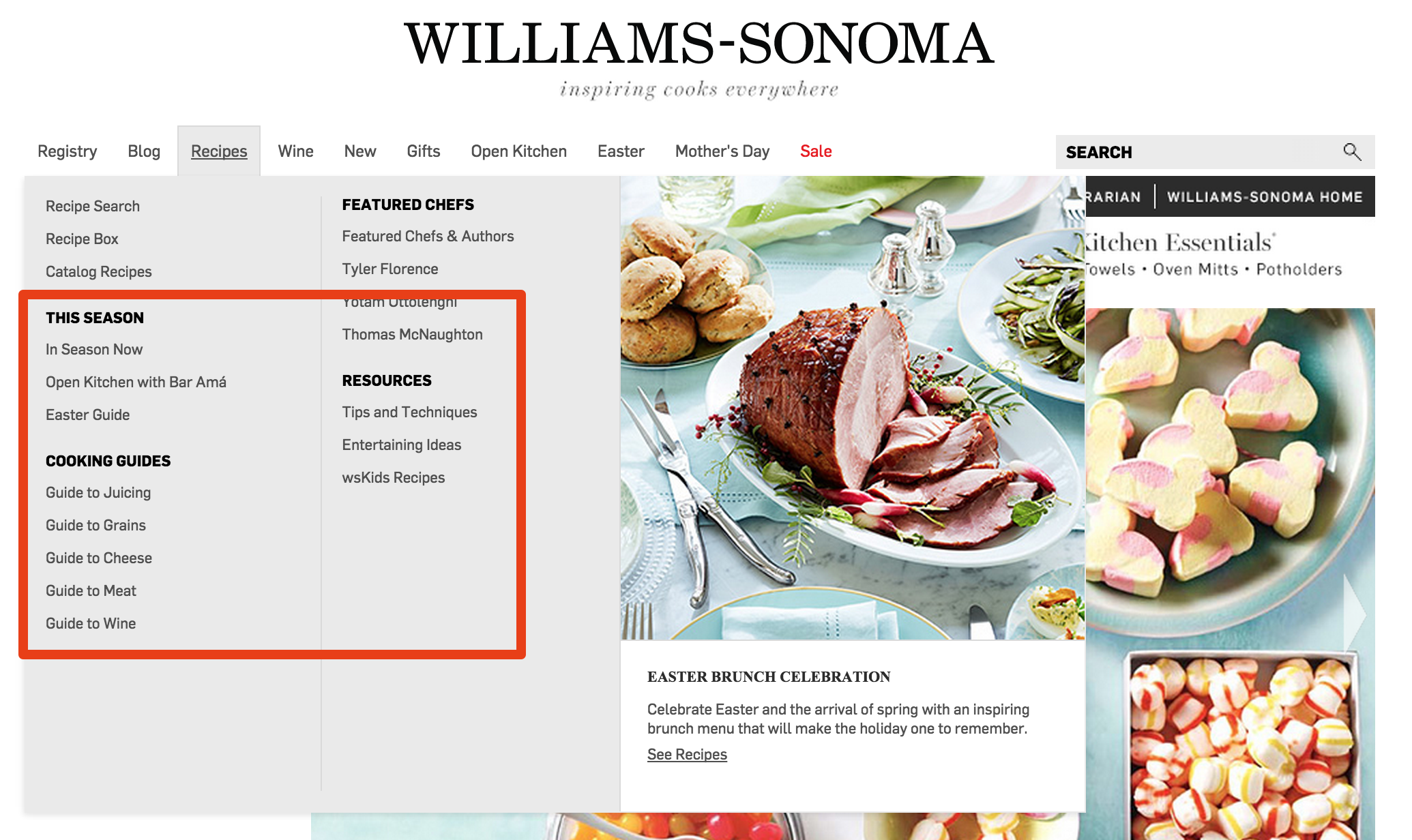Viewport: 1412px width, 840px height.
Task: Open the Easter Guide link
Action: (87, 415)
